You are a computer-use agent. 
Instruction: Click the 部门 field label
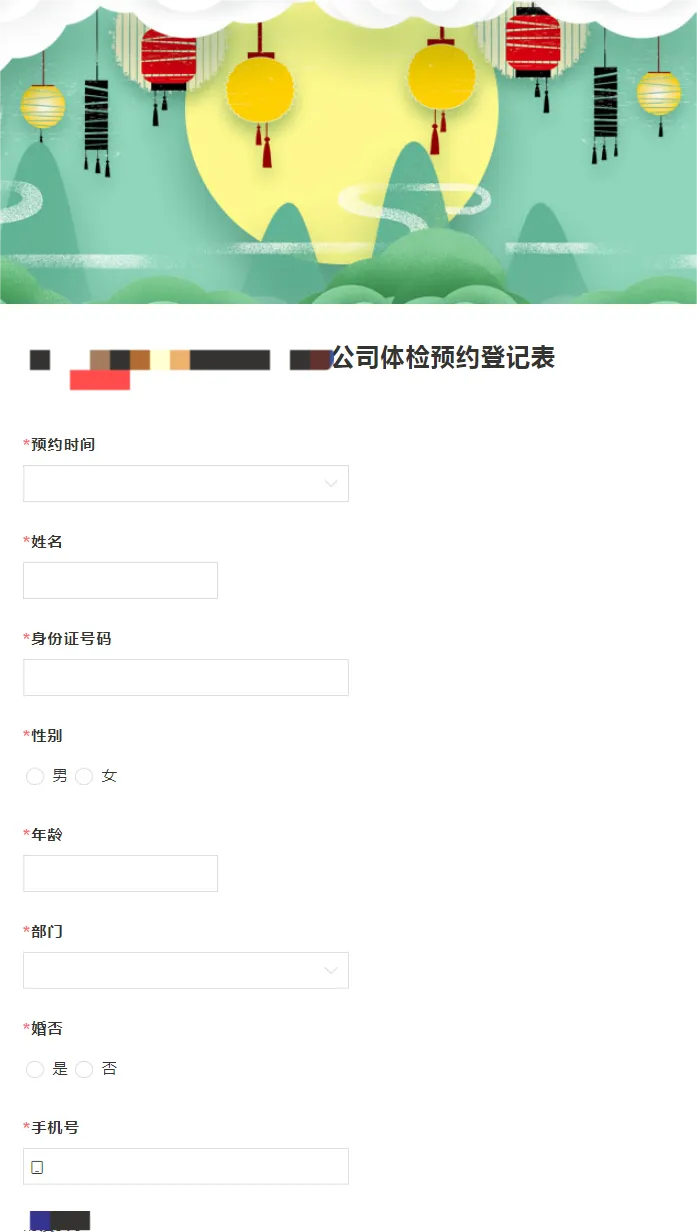point(47,932)
